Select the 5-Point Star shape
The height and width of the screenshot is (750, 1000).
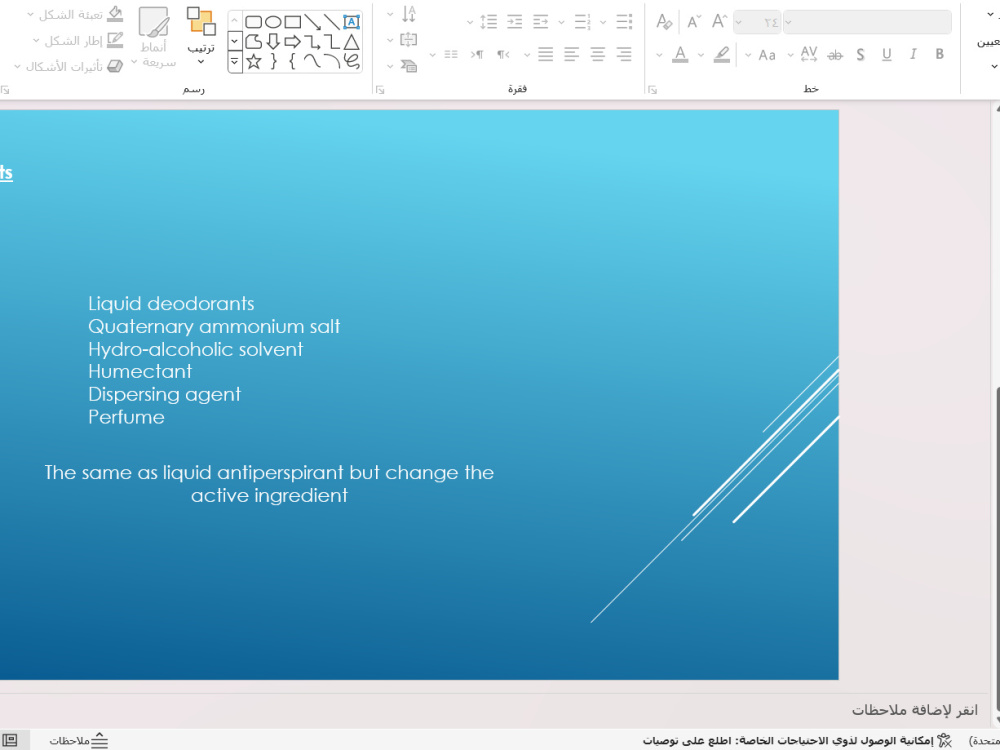[x=254, y=61]
